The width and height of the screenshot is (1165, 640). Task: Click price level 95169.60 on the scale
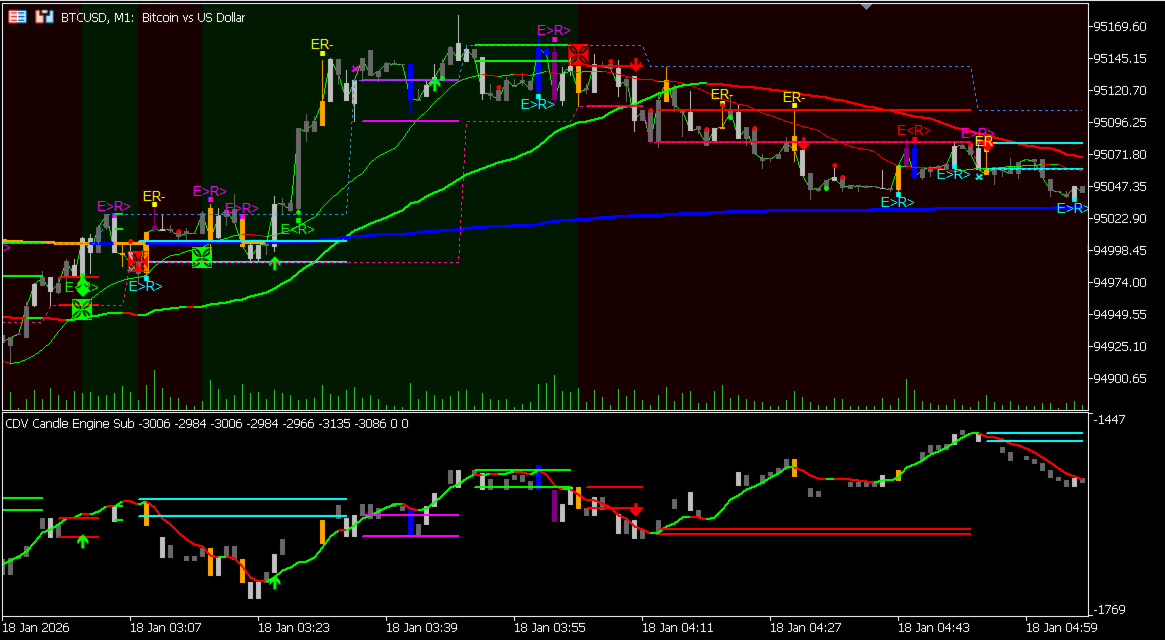click(1120, 27)
